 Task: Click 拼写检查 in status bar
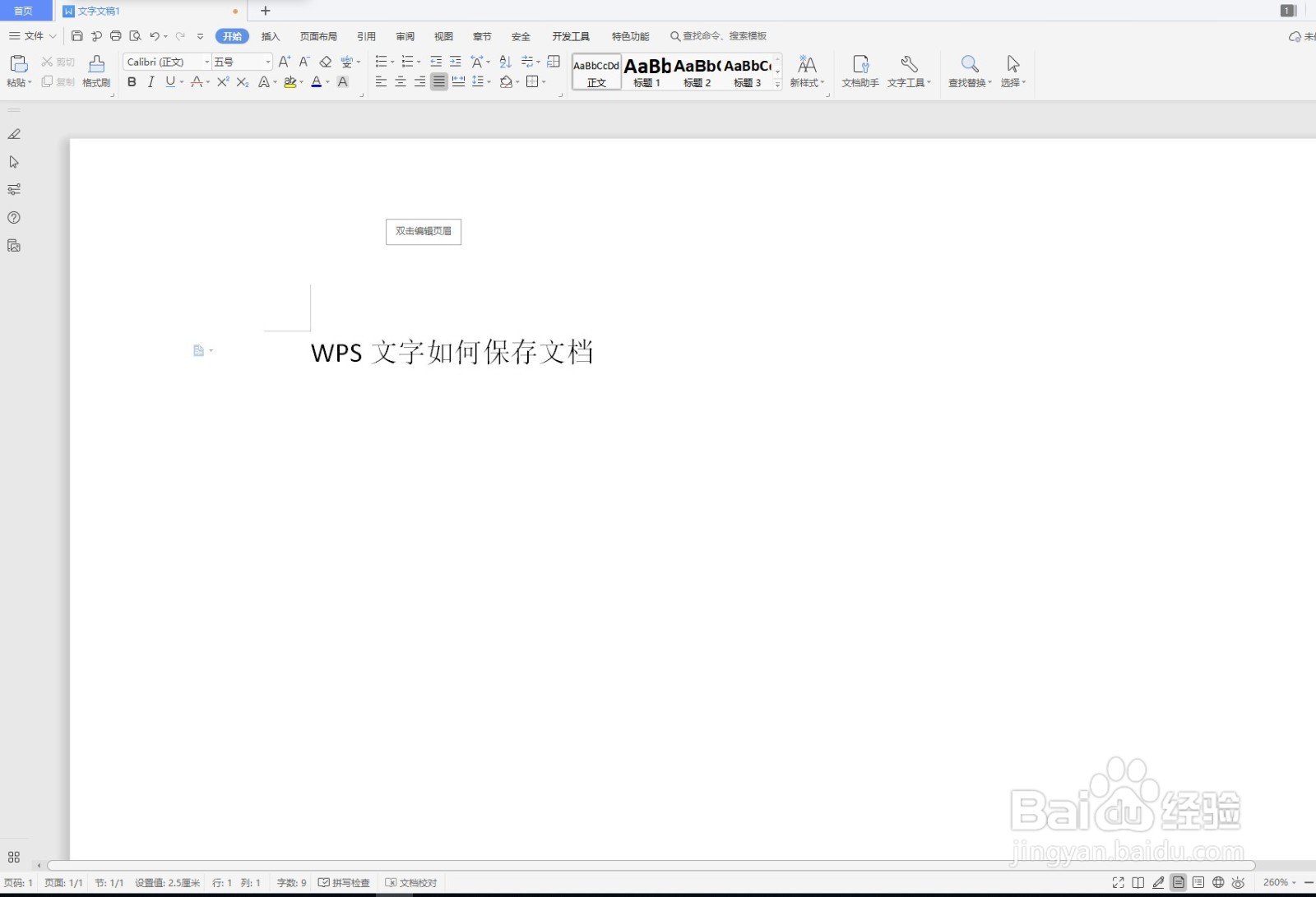344,882
